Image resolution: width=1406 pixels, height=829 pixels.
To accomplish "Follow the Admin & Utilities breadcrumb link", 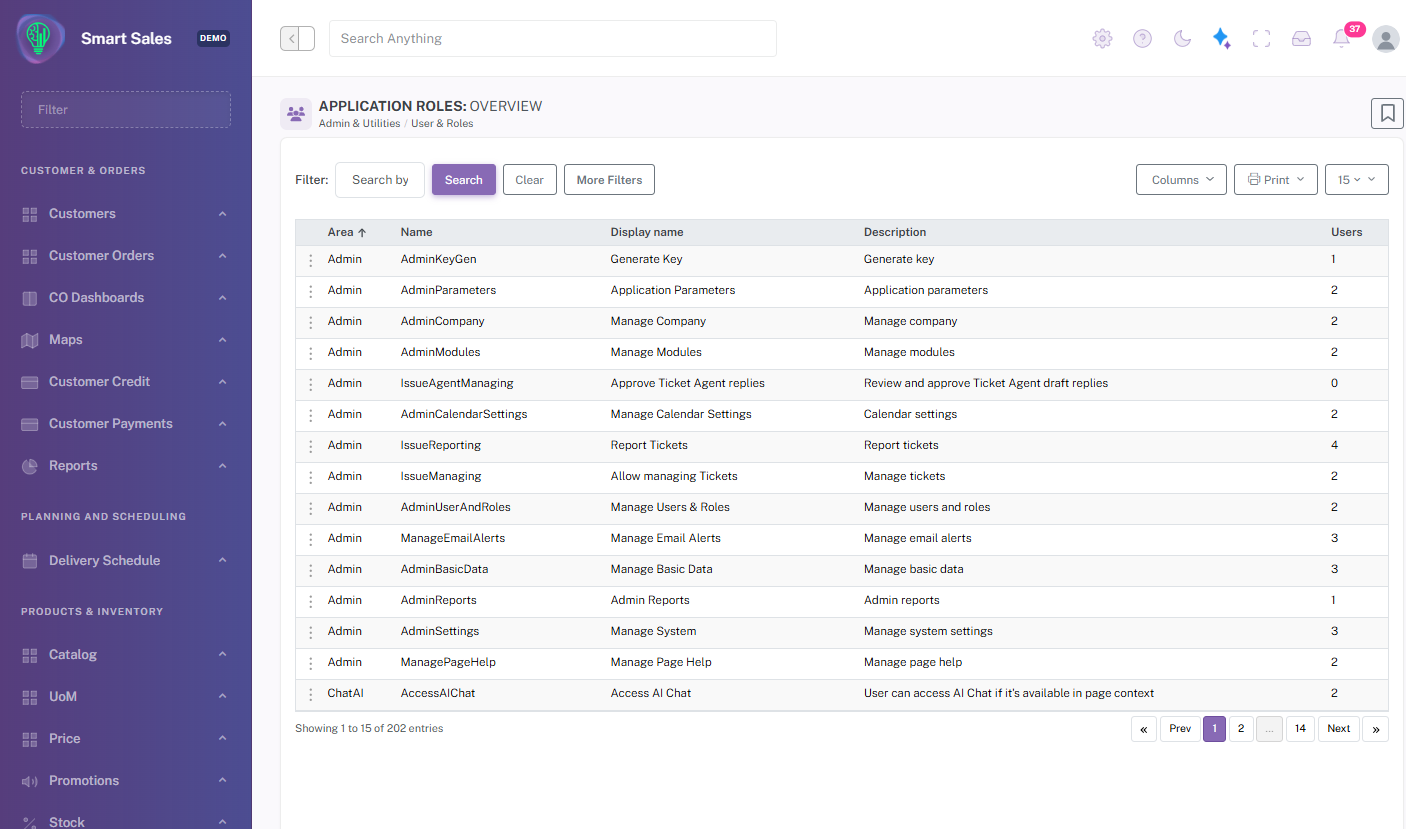I will tap(360, 124).
